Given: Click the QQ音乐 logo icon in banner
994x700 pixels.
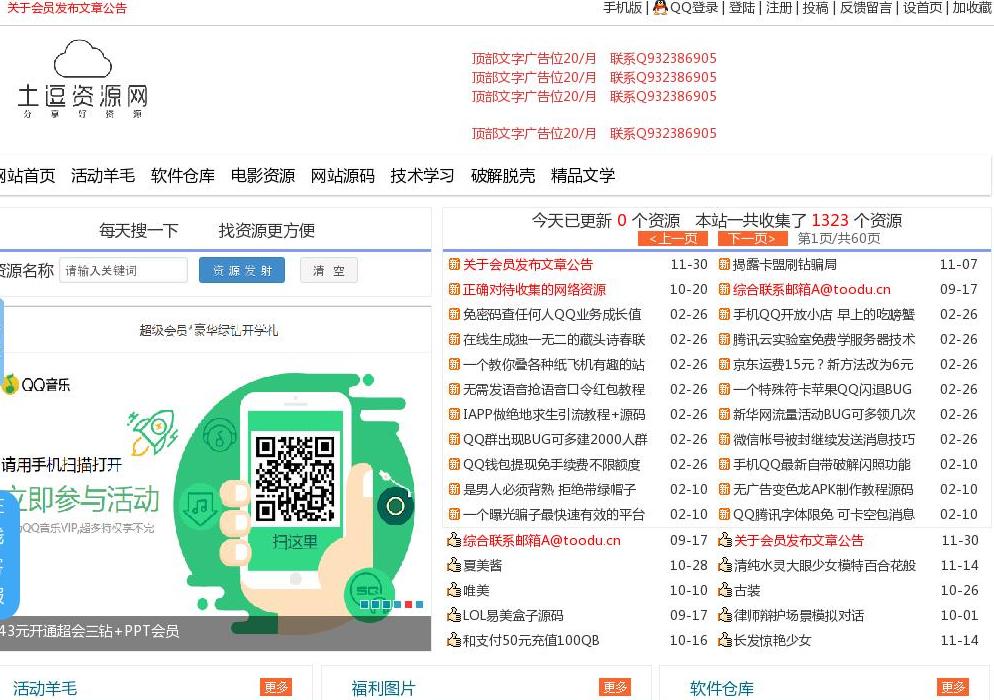Looking at the screenshot, I should [10, 384].
